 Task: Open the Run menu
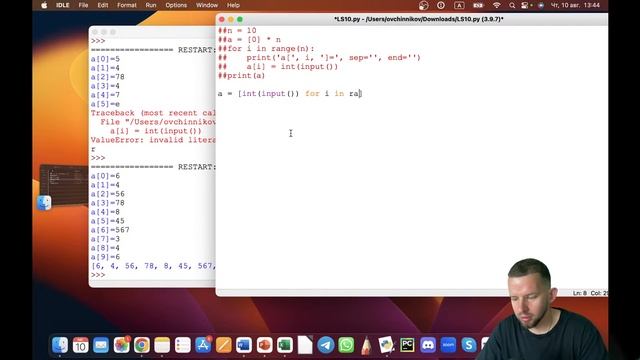[x=151, y=5]
